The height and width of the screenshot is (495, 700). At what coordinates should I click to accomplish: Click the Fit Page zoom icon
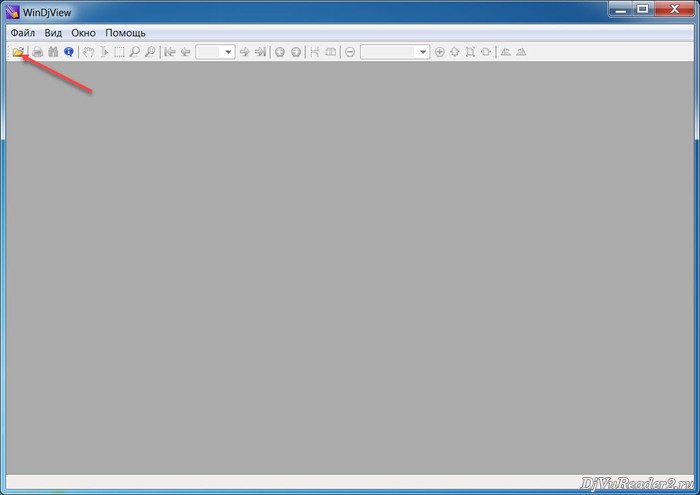(454, 52)
